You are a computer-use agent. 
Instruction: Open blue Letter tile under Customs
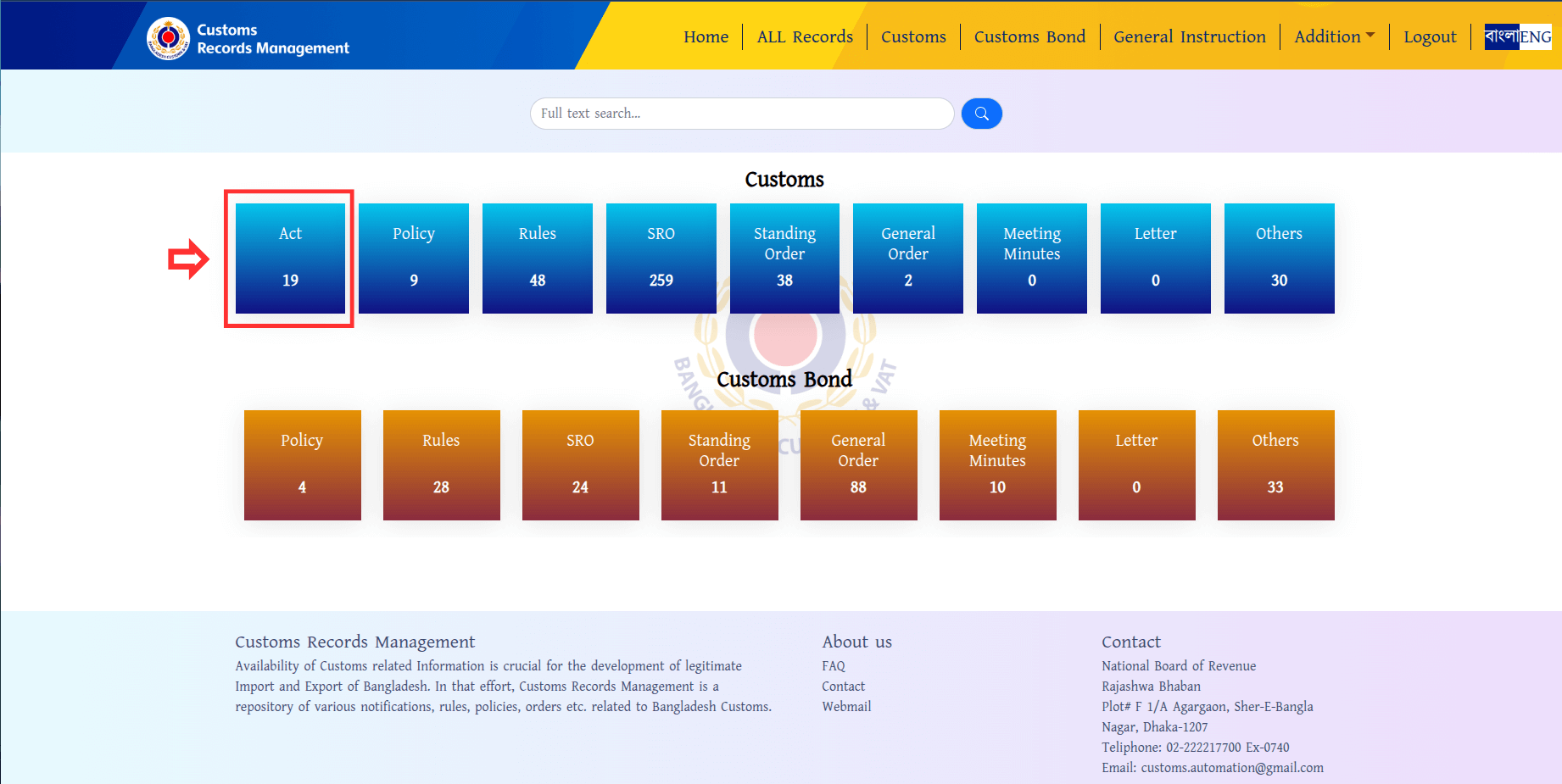point(1156,259)
